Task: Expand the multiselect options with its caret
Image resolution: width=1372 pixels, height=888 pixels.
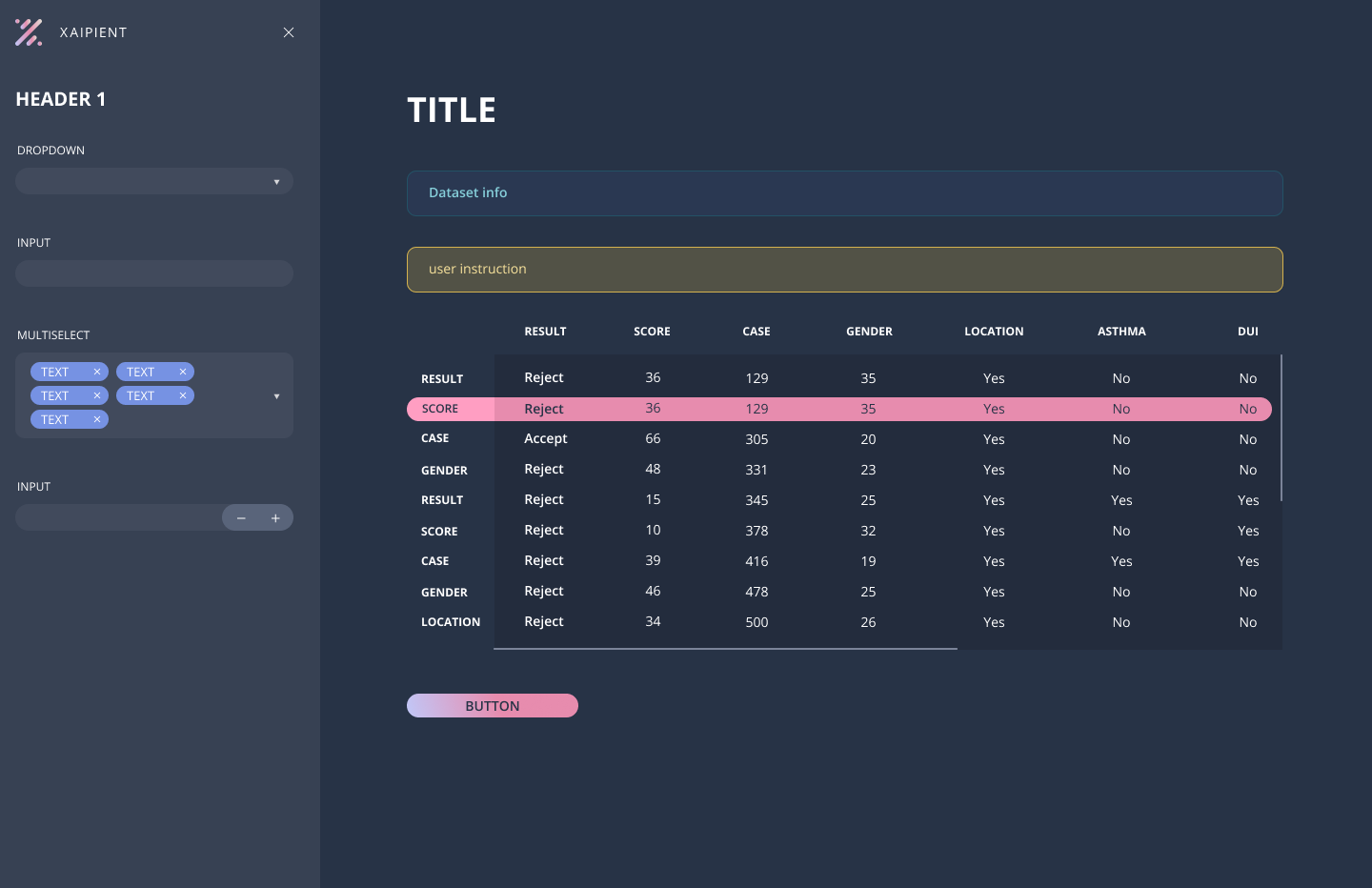Action: (x=277, y=395)
